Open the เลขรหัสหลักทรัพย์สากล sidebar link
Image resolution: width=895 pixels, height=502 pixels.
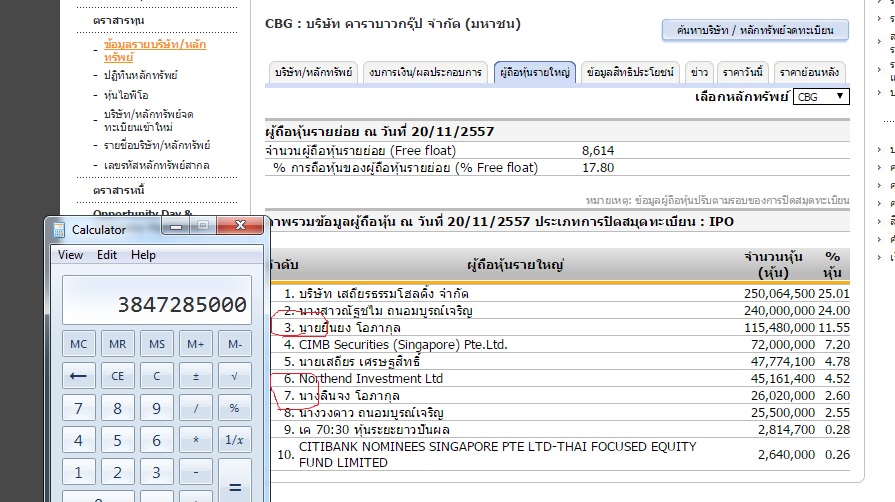(156, 165)
